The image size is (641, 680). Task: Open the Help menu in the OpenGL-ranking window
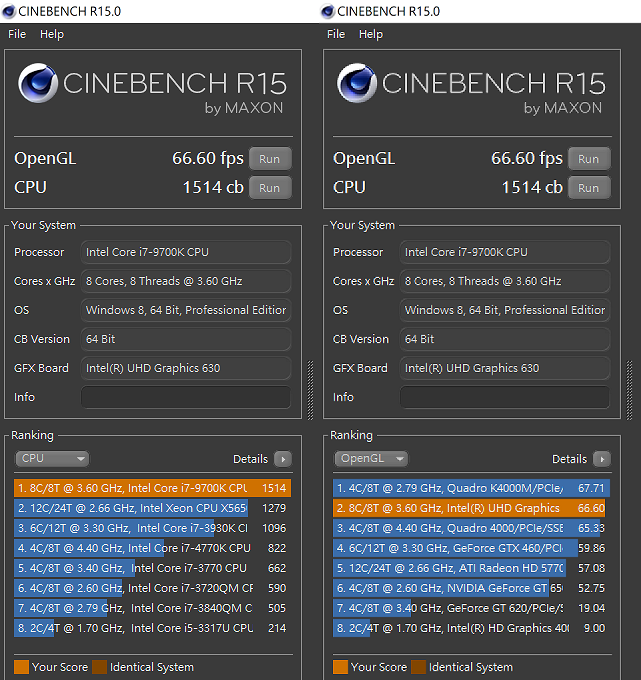370,34
